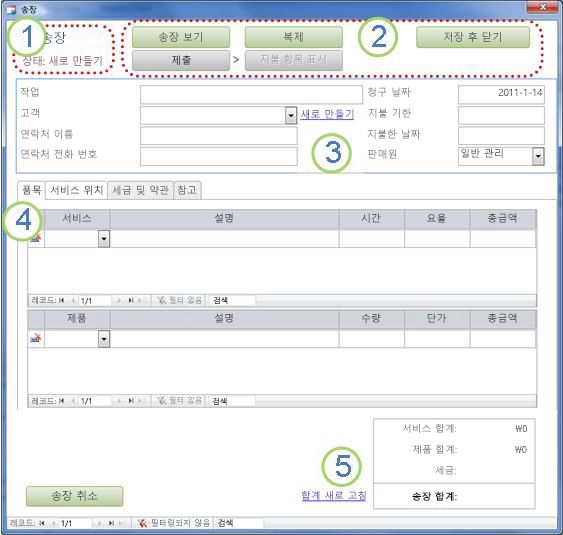Open the 세금 및 약관 tab
563x535 pixels.
point(140,190)
